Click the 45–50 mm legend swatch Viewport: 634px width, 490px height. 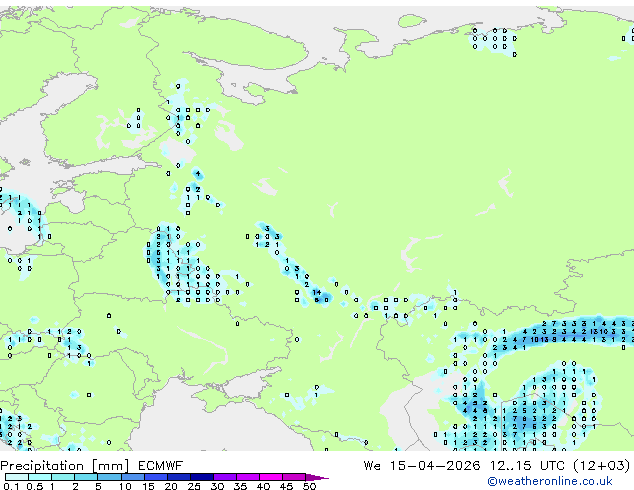tap(294, 477)
